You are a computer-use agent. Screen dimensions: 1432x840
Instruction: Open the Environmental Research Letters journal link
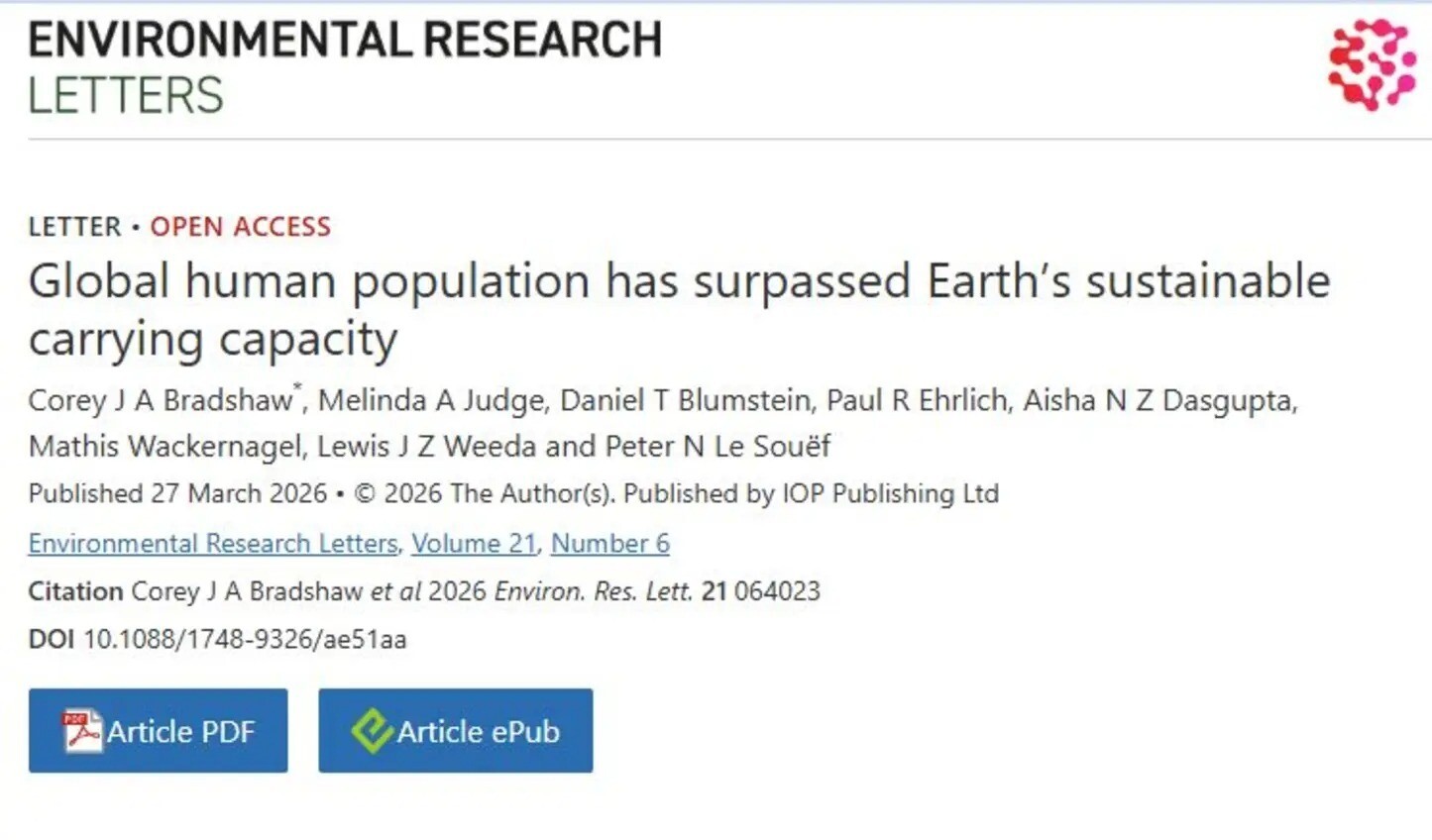(x=213, y=543)
